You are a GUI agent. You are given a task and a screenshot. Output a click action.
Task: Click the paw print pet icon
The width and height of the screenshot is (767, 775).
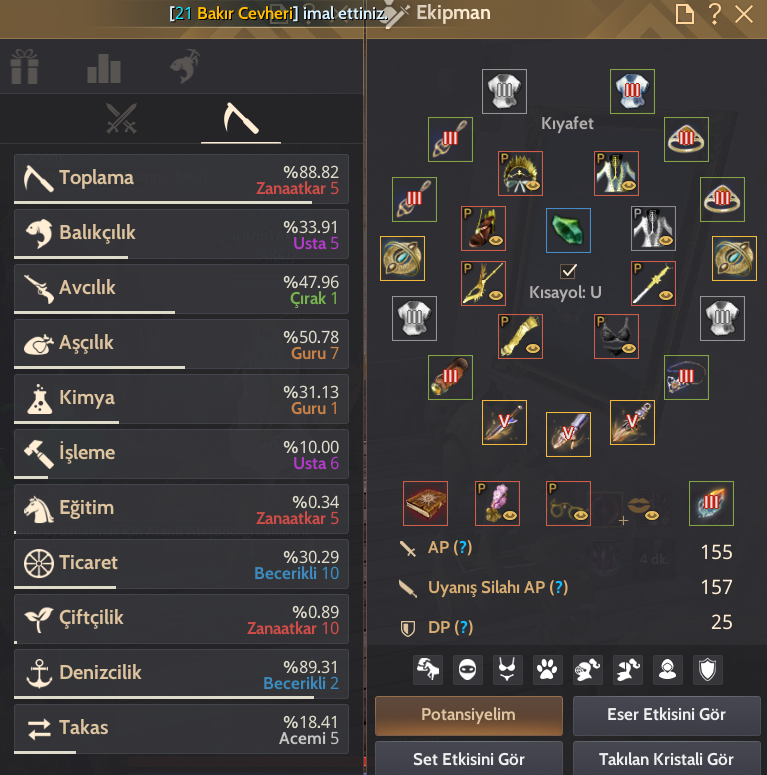click(x=548, y=670)
